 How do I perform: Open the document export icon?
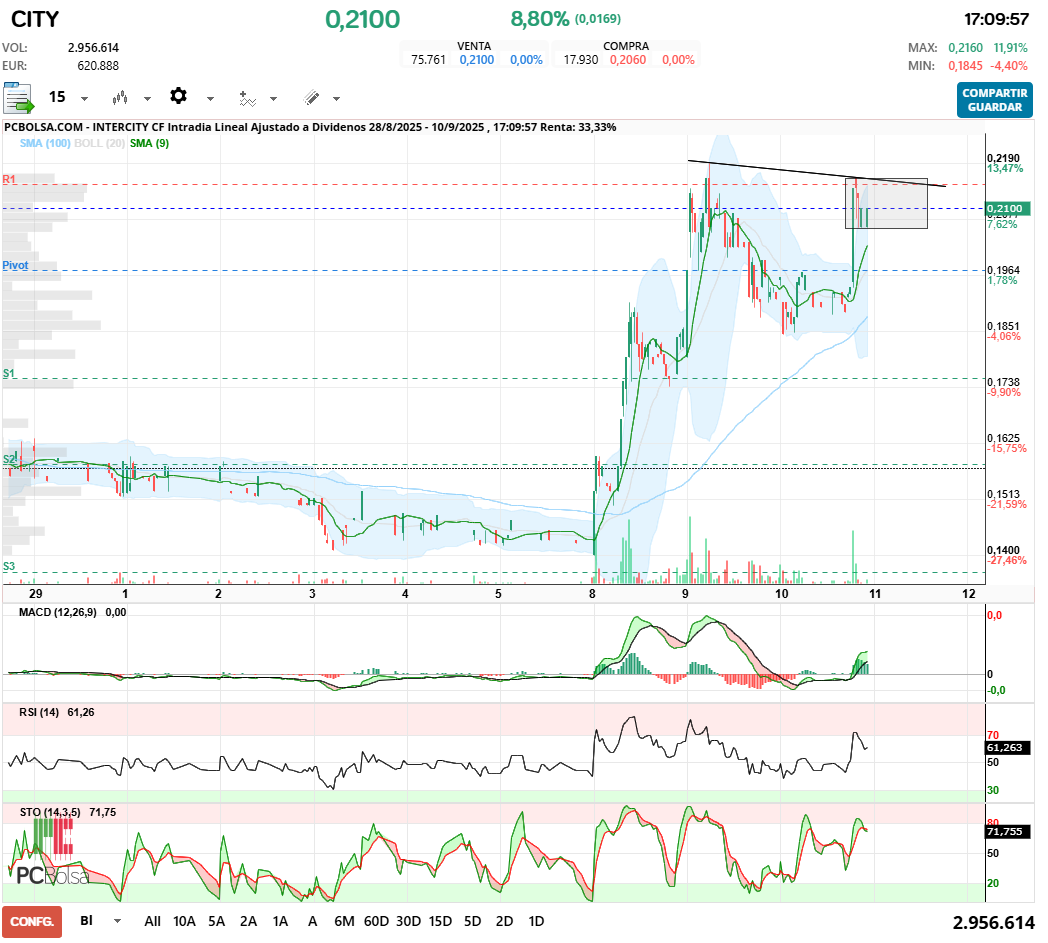(18, 98)
